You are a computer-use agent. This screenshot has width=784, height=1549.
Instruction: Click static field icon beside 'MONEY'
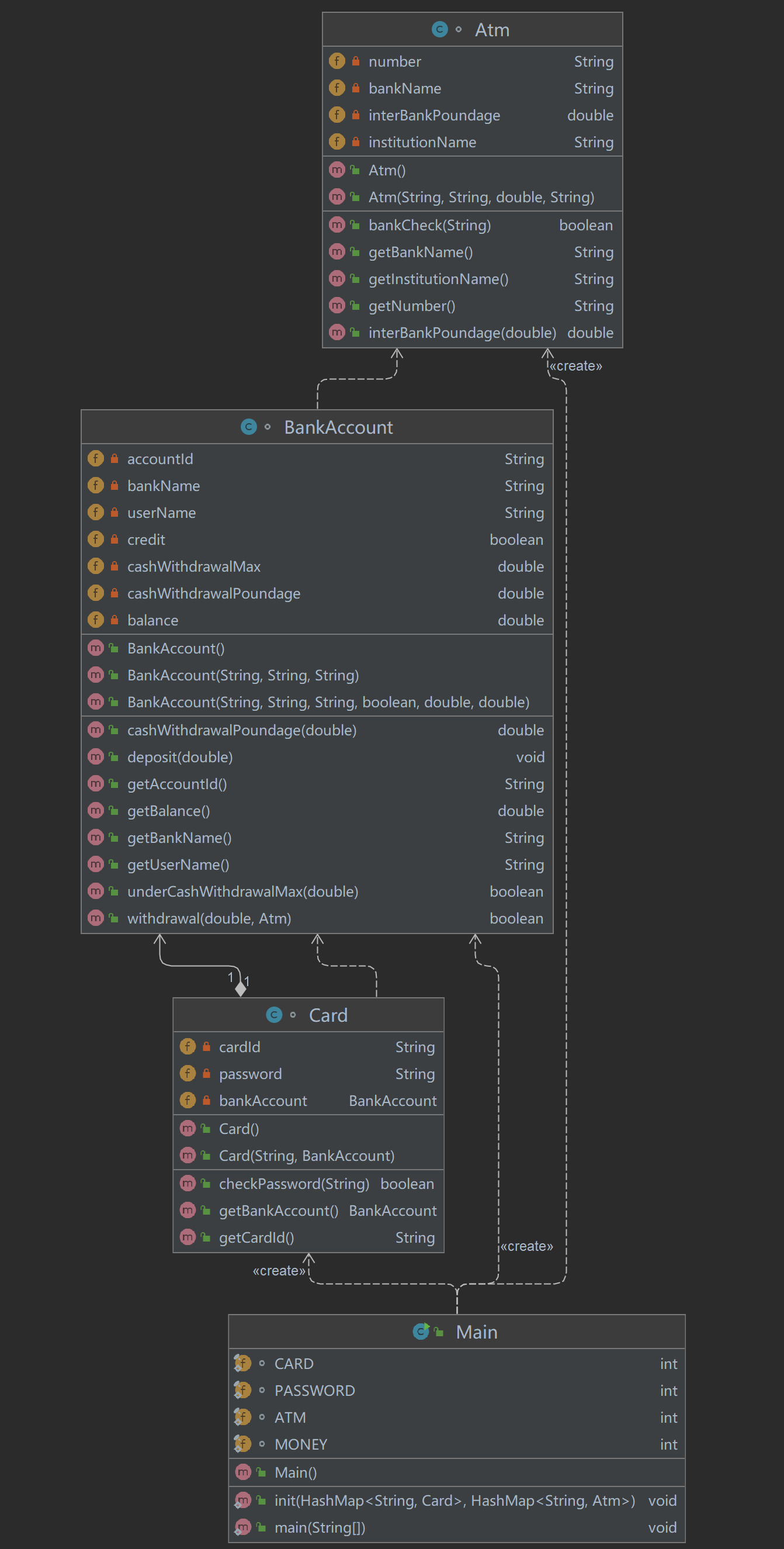(242, 1444)
